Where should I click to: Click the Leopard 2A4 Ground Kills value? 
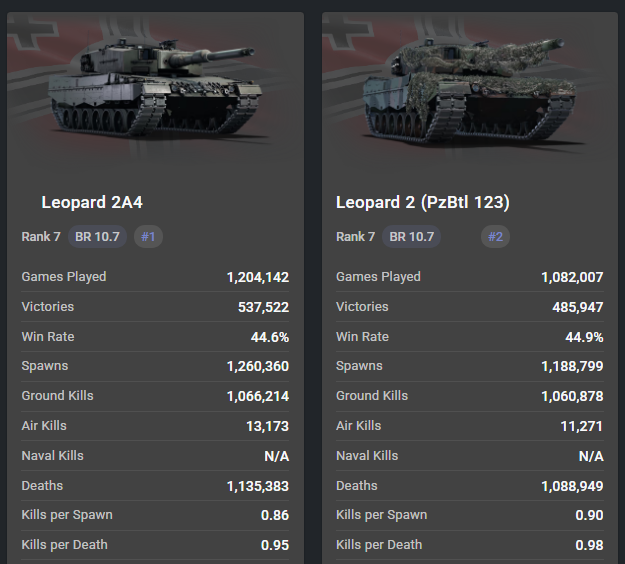tap(257, 396)
